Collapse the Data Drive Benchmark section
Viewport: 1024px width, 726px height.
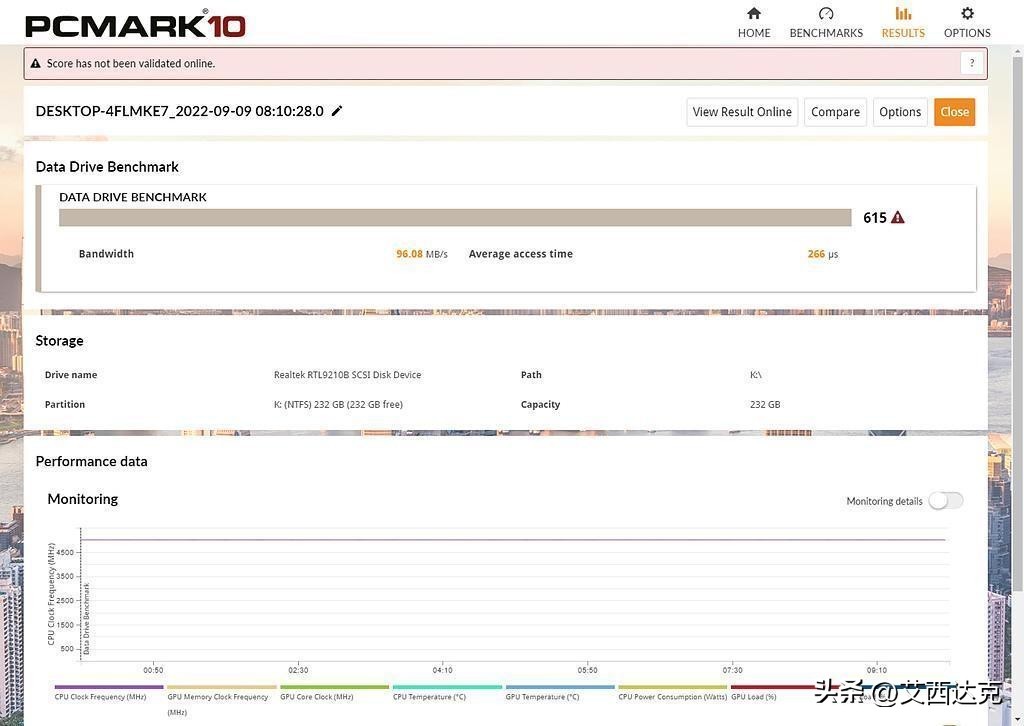106,166
